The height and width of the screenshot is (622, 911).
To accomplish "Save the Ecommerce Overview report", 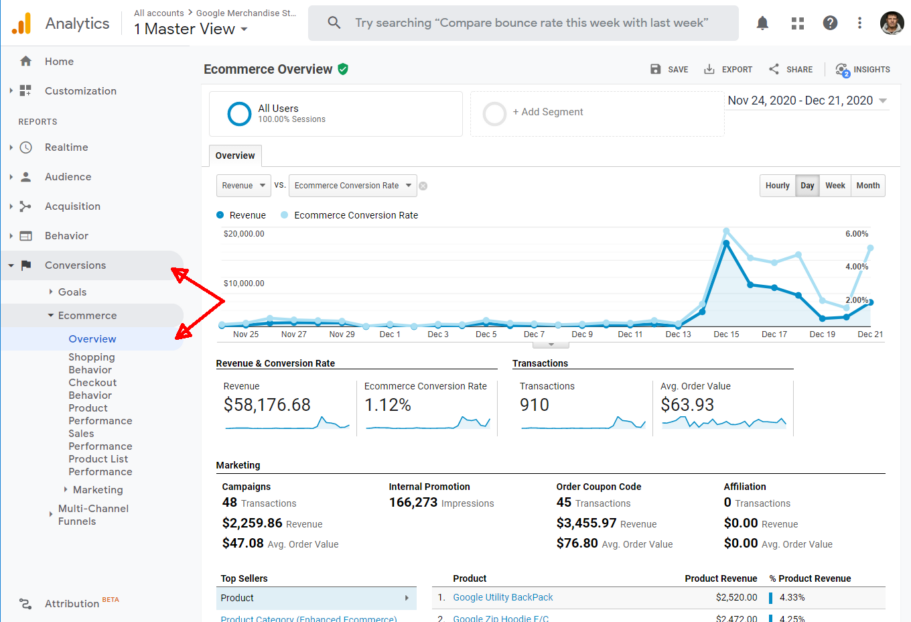I will coord(668,69).
